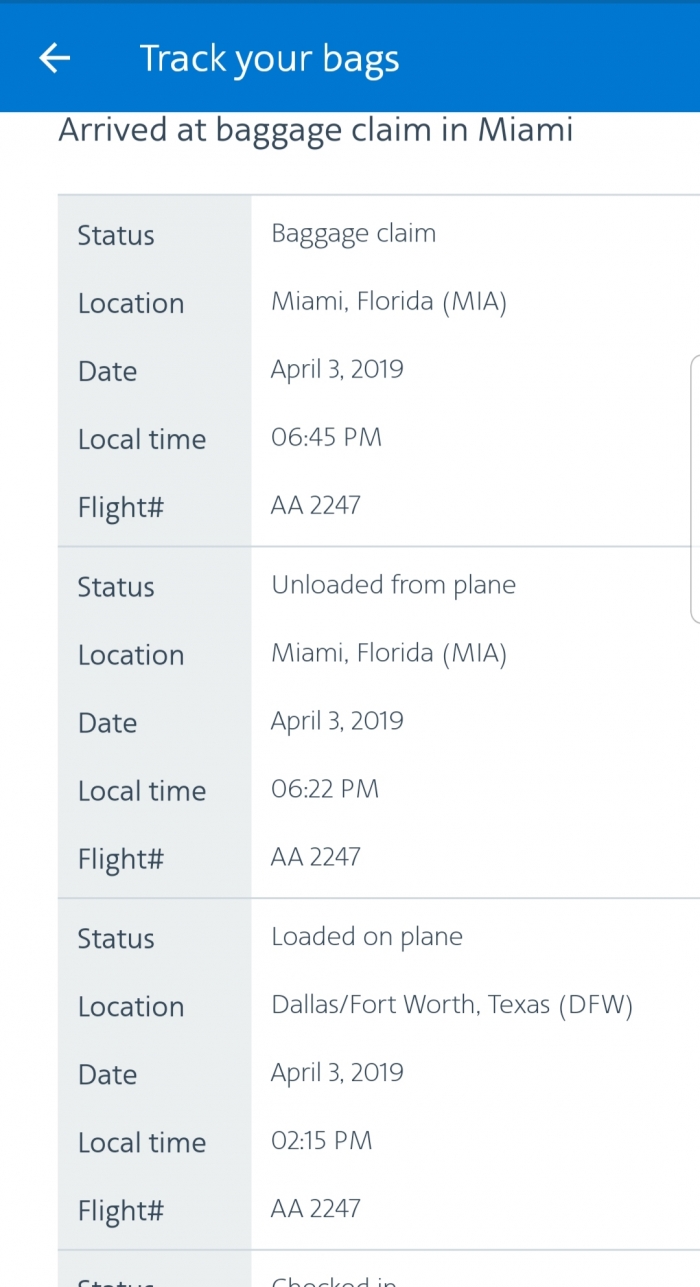Viewport: 700px width, 1287px height.
Task: Tap the partially visible "Checked in" status
Action: [x=335, y=1279]
